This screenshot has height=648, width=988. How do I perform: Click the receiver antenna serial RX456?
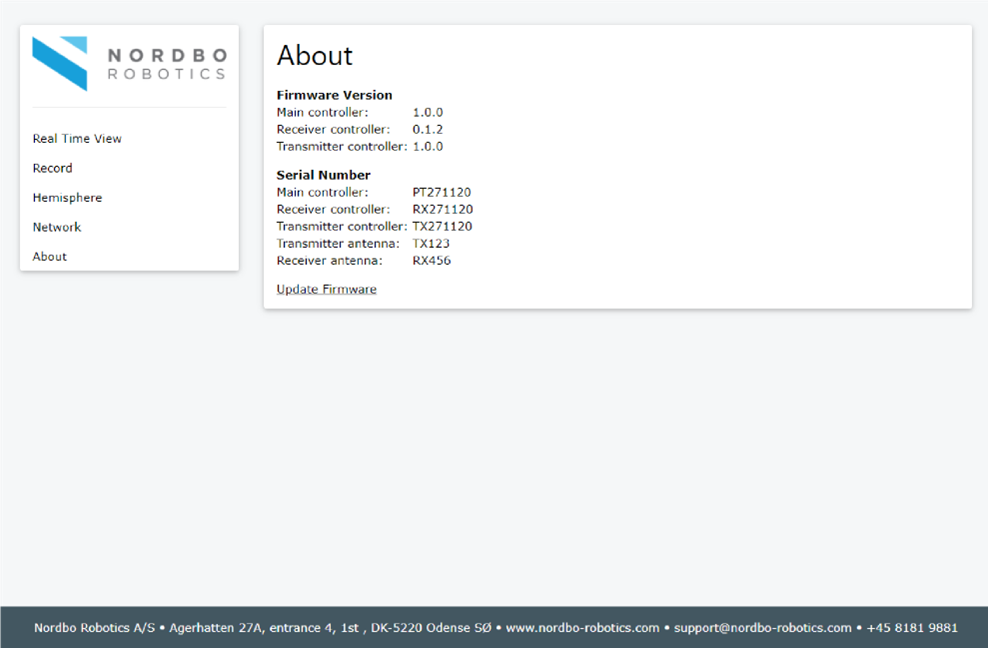[432, 260]
